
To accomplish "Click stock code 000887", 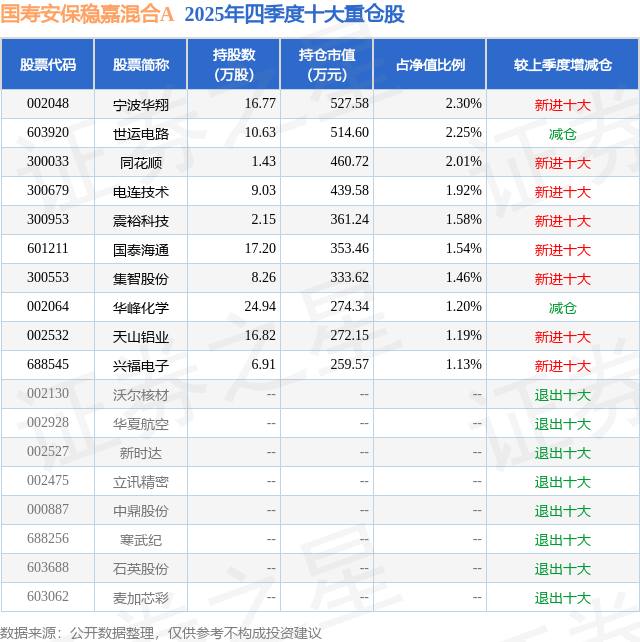I will point(47,511).
